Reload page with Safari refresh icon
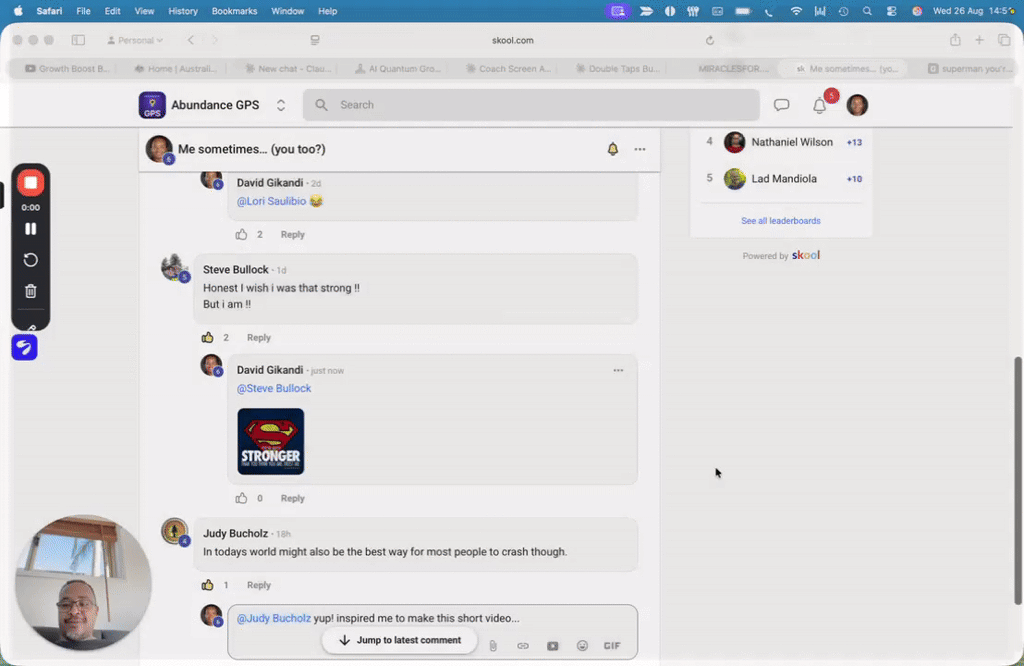 click(710, 40)
